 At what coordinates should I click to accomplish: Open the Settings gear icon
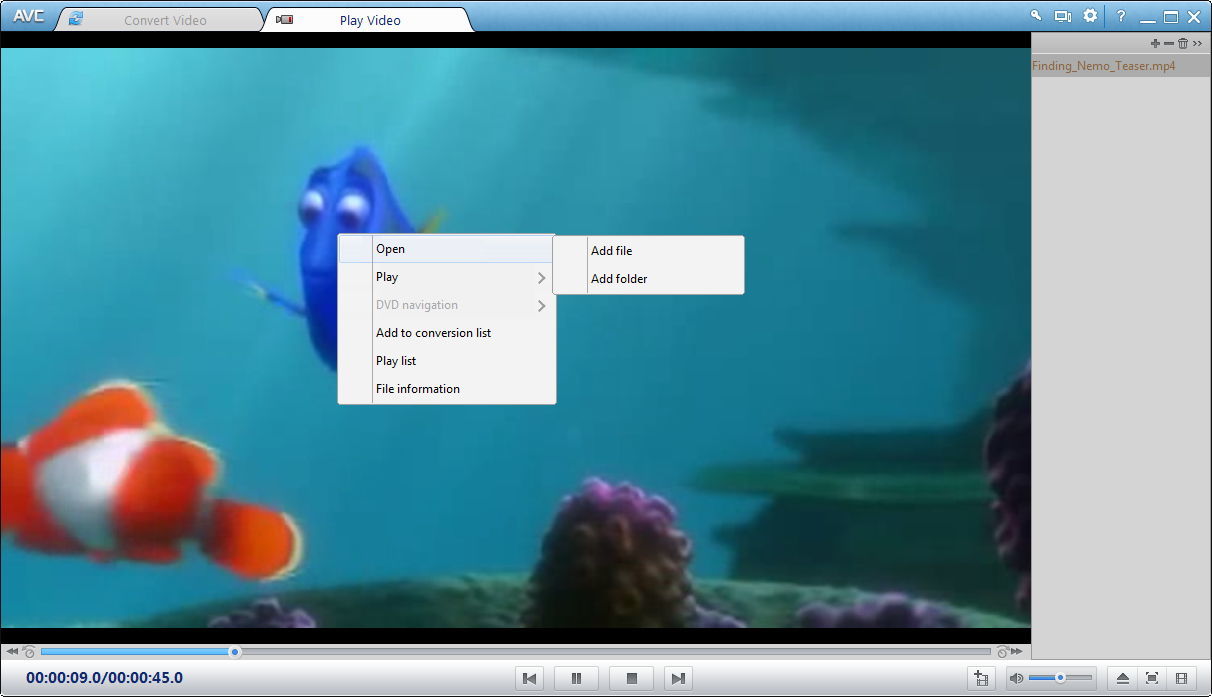pos(1089,16)
